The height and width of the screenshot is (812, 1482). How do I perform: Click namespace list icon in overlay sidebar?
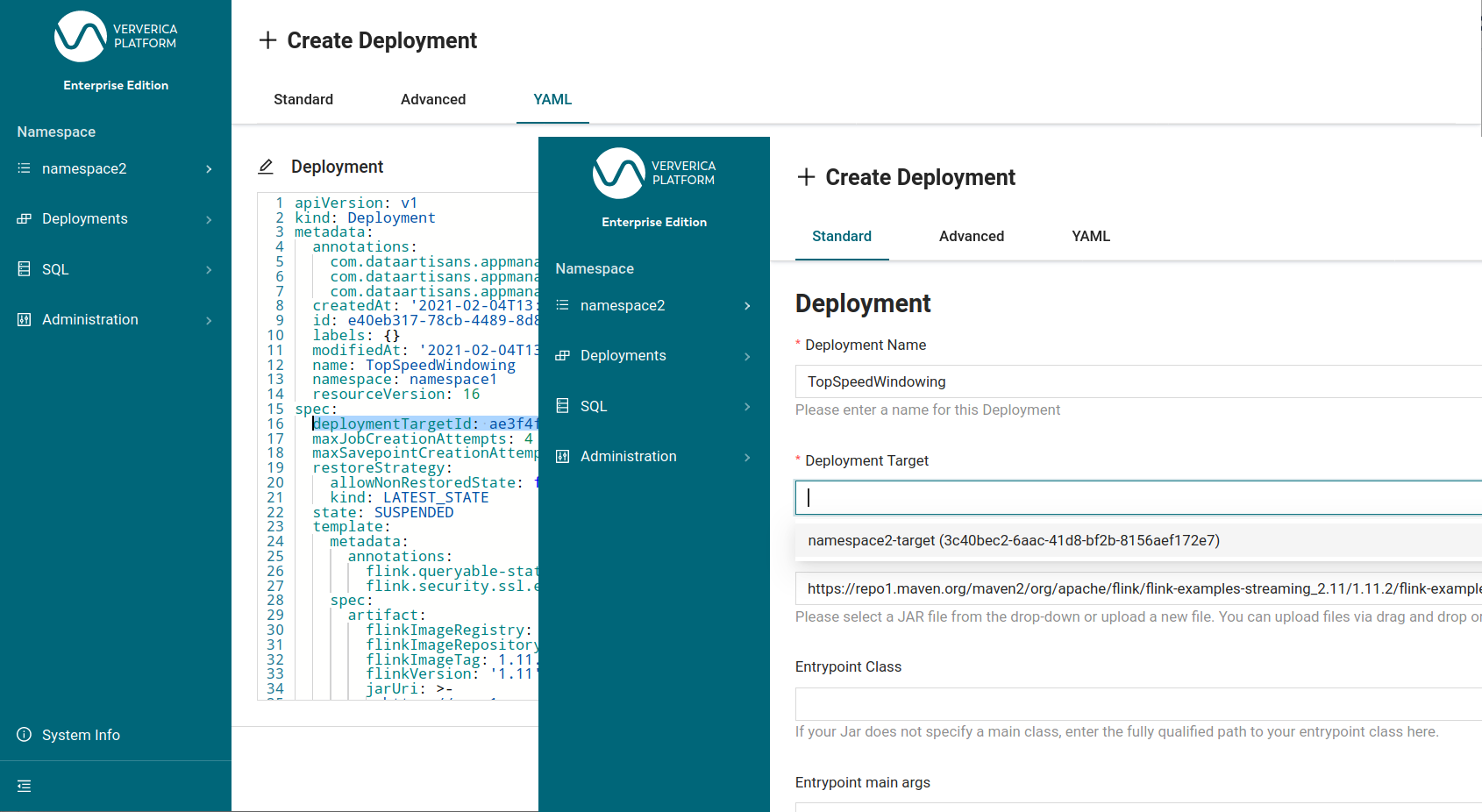pyautogui.click(x=562, y=305)
